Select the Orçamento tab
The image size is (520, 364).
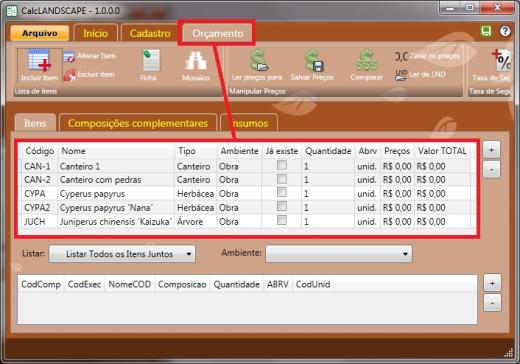(x=218, y=33)
